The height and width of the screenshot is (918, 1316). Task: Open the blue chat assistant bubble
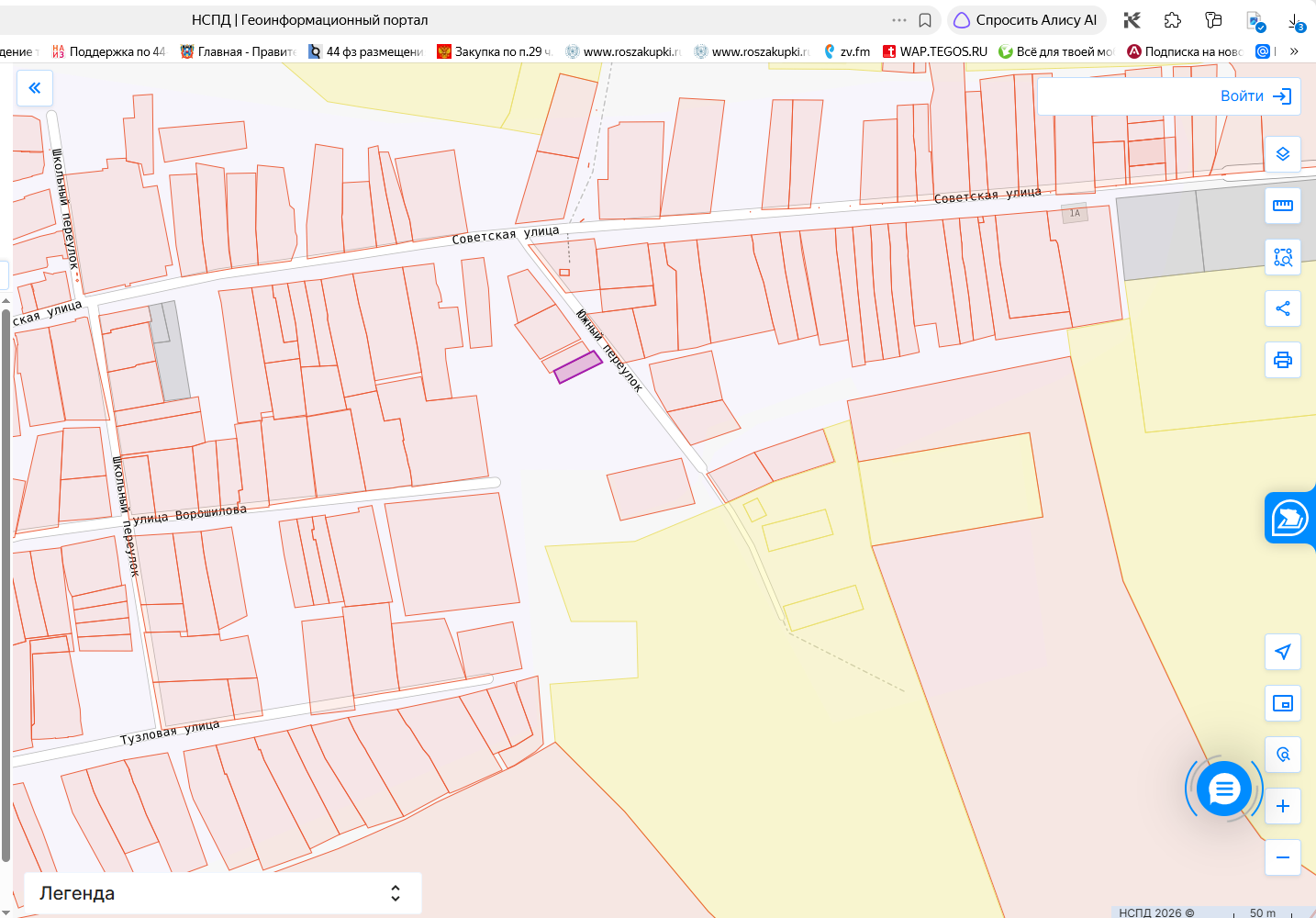click(x=1224, y=789)
